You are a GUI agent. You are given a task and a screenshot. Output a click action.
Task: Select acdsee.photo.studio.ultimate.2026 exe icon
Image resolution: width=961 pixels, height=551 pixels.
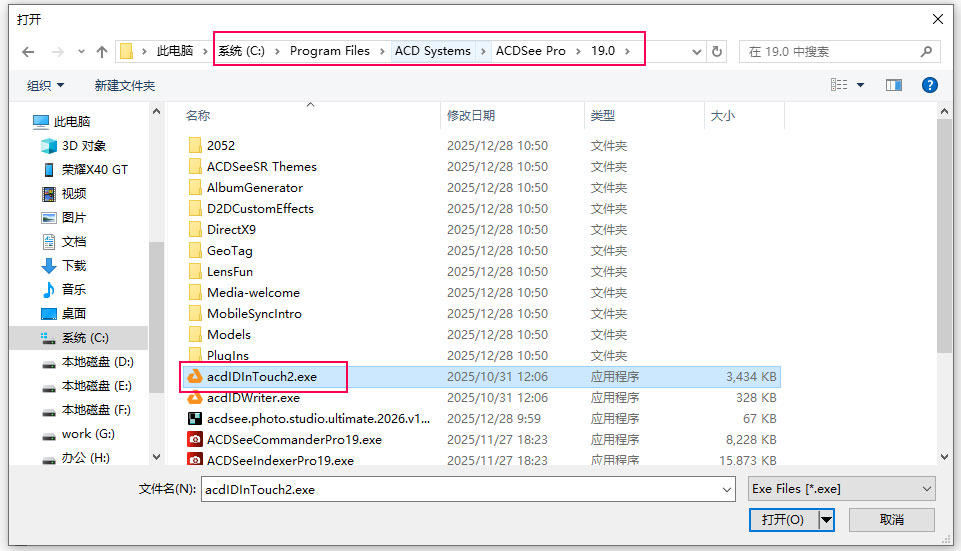(x=194, y=419)
